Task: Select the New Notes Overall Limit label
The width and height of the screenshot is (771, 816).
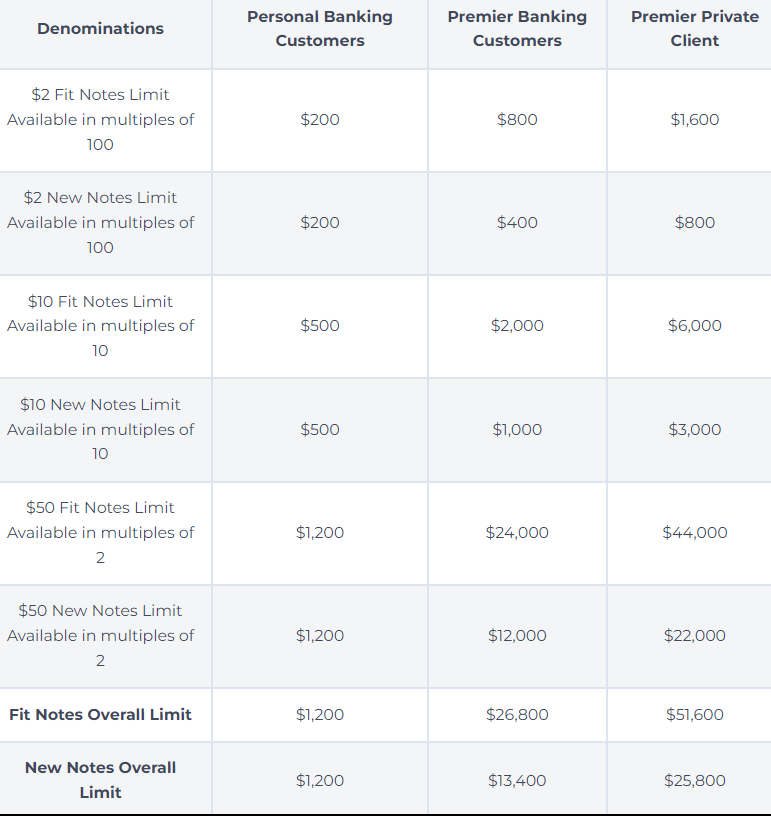Action: (x=100, y=780)
